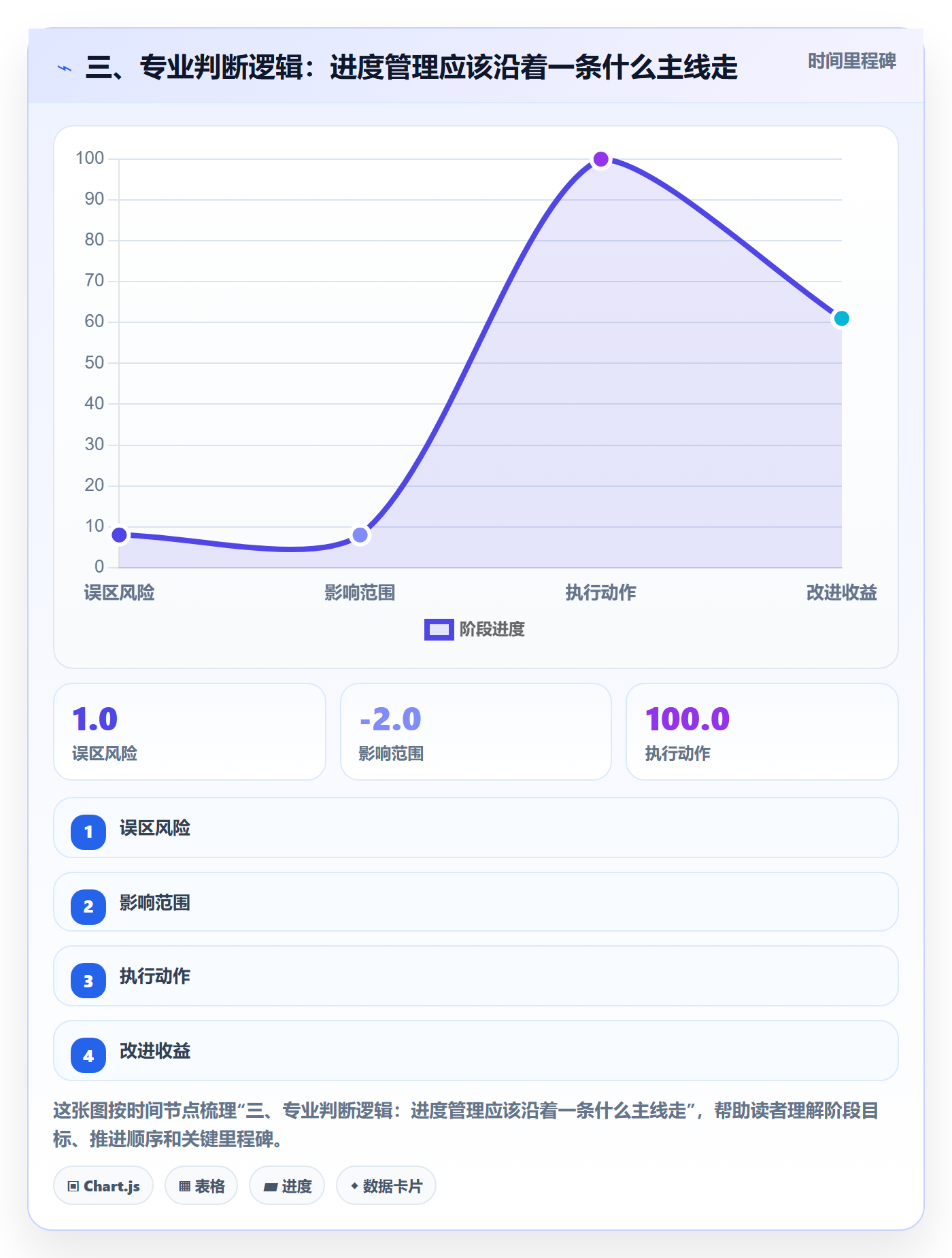Viewport: 952px width, 1258px height.
Task: Click the 误区风险 x-axis label under the chart
Action: [x=120, y=593]
